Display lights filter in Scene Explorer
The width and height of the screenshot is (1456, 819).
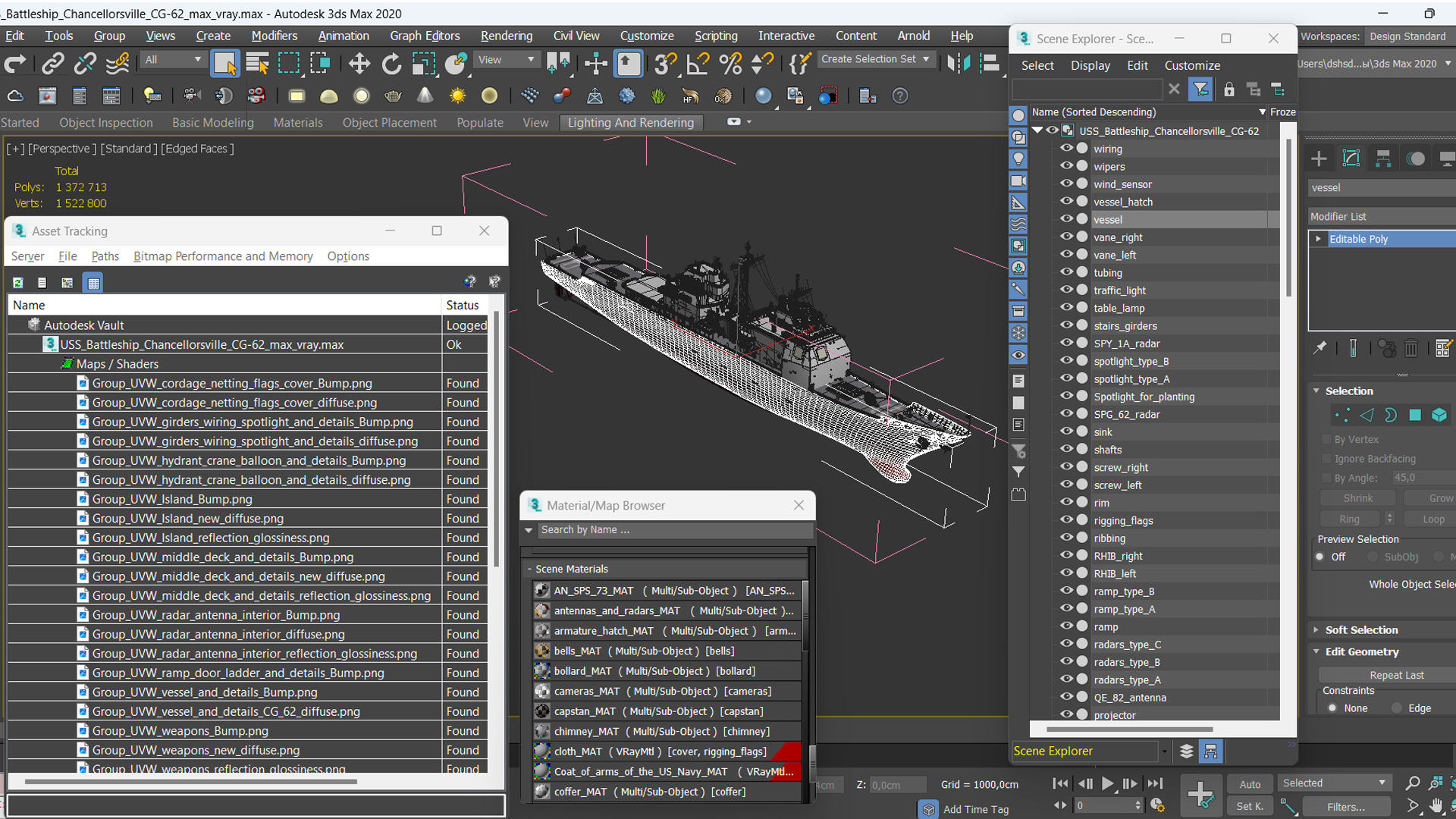pos(1018,159)
